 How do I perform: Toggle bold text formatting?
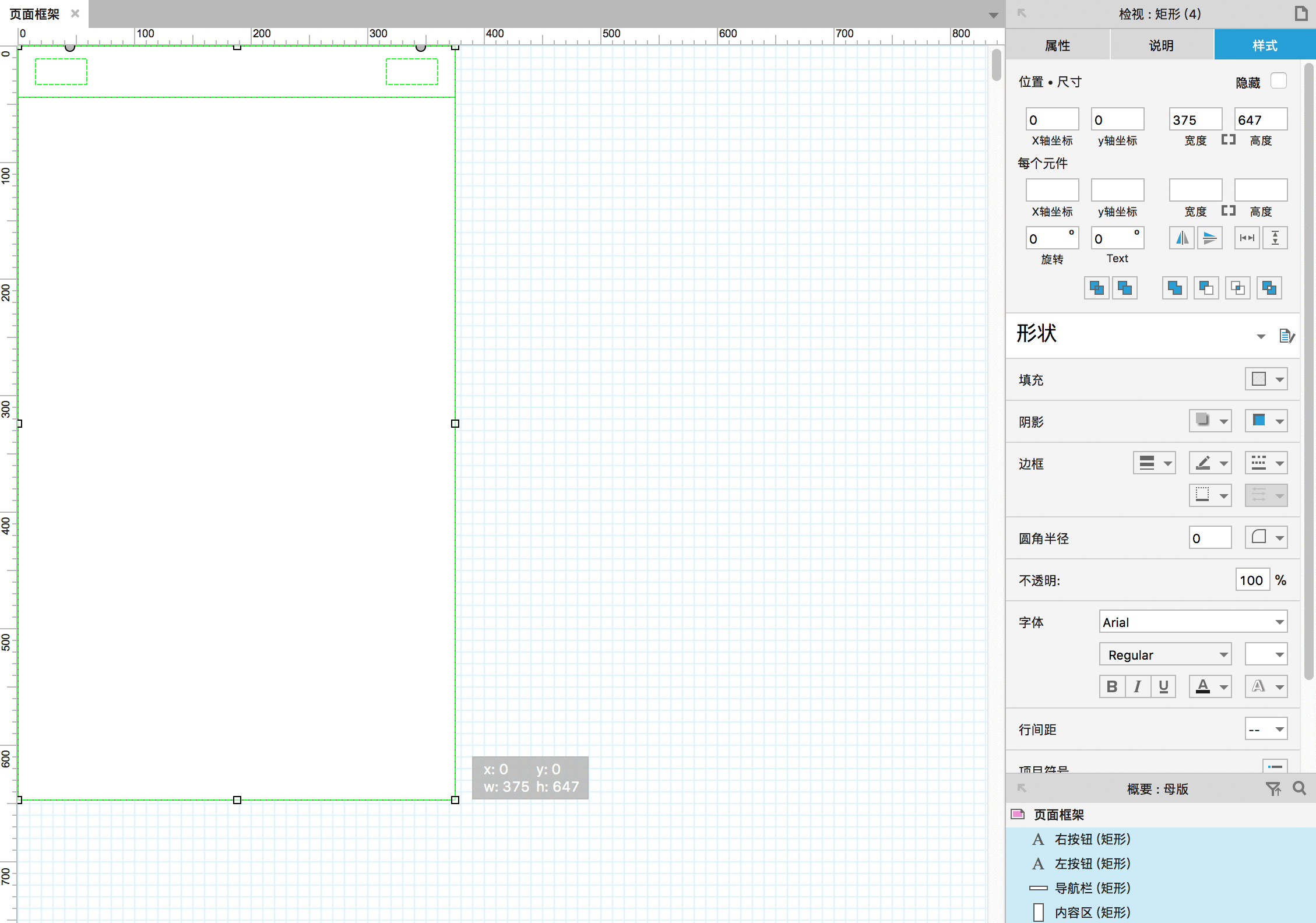click(x=1112, y=686)
